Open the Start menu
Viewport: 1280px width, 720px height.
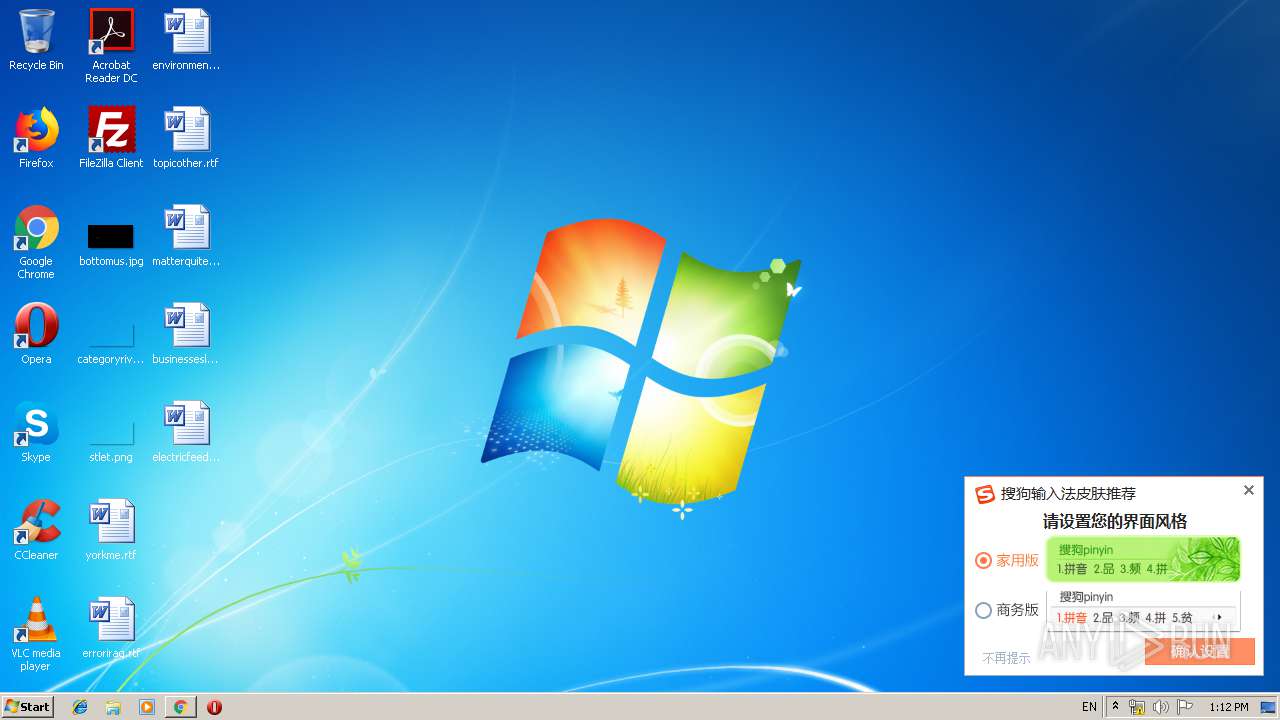tap(28, 707)
